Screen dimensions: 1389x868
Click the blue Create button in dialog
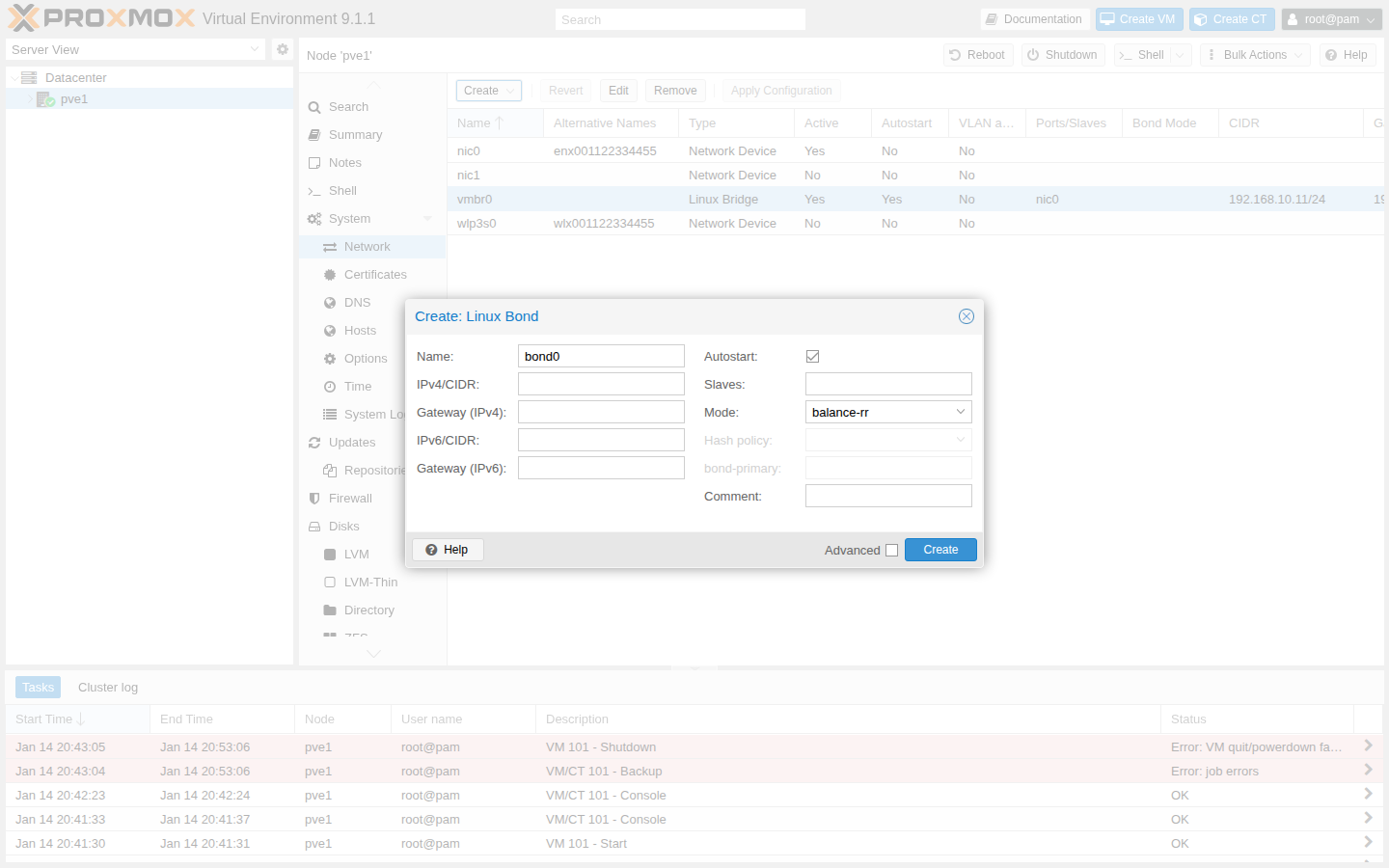[940, 550]
